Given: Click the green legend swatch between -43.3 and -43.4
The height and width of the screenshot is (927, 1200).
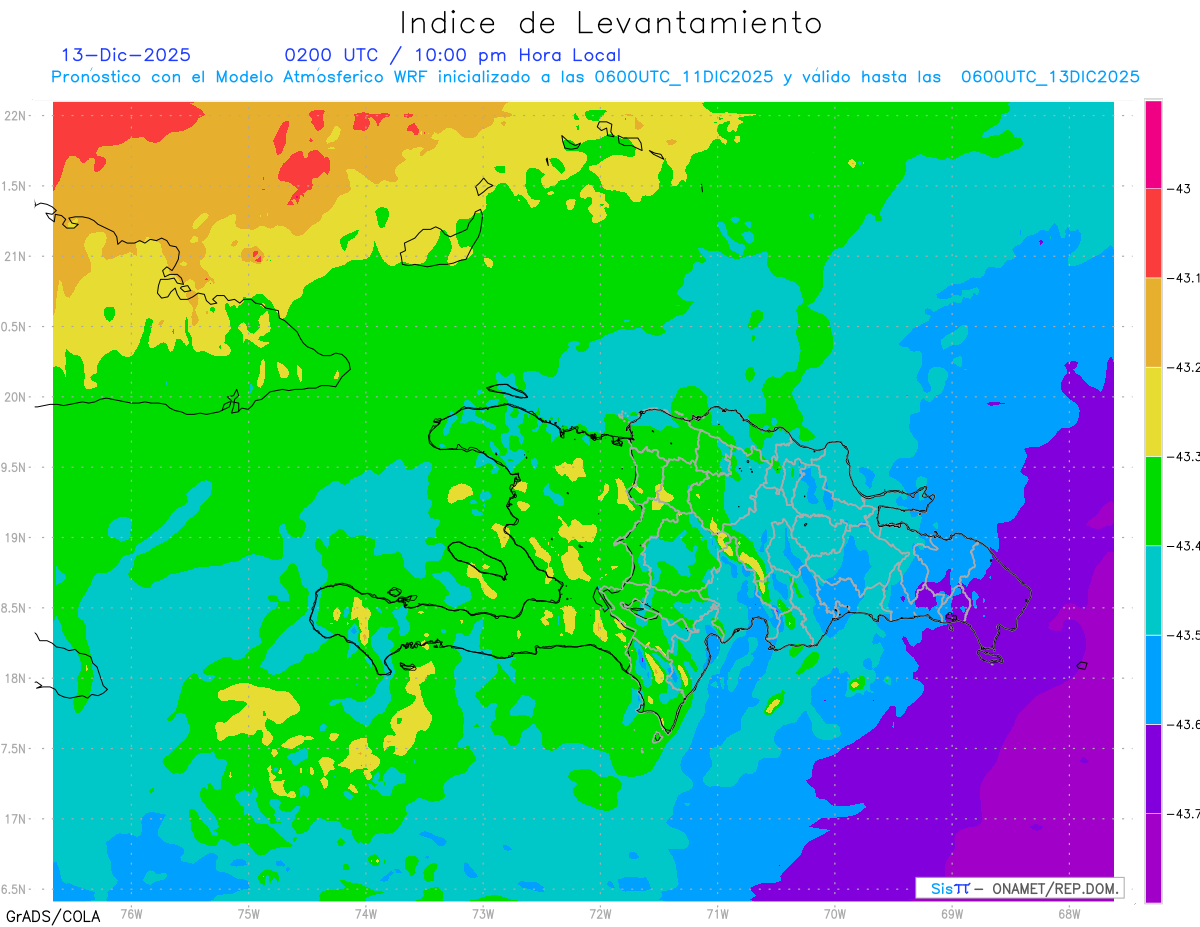Looking at the screenshot, I should point(1153,500).
